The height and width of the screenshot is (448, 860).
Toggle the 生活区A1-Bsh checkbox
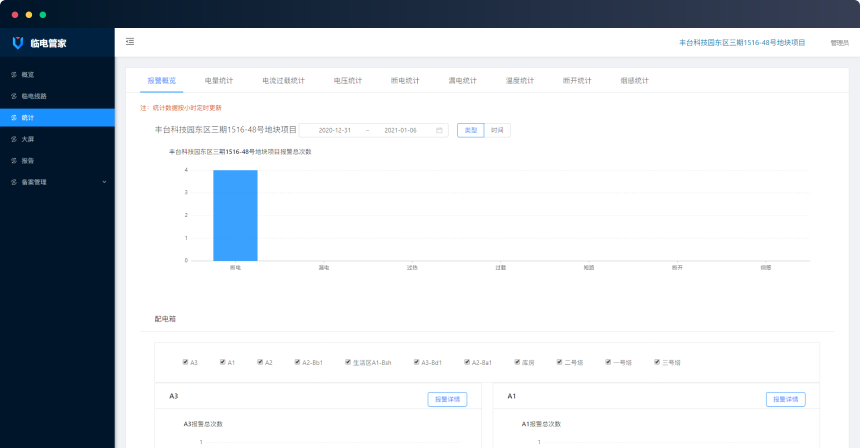tap(348, 362)
